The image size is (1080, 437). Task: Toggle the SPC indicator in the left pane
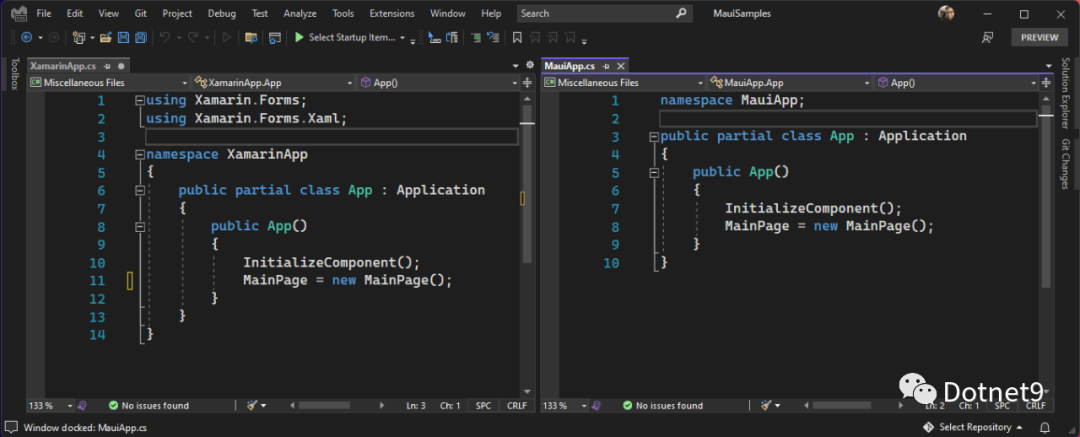click(x=484, y=405)
